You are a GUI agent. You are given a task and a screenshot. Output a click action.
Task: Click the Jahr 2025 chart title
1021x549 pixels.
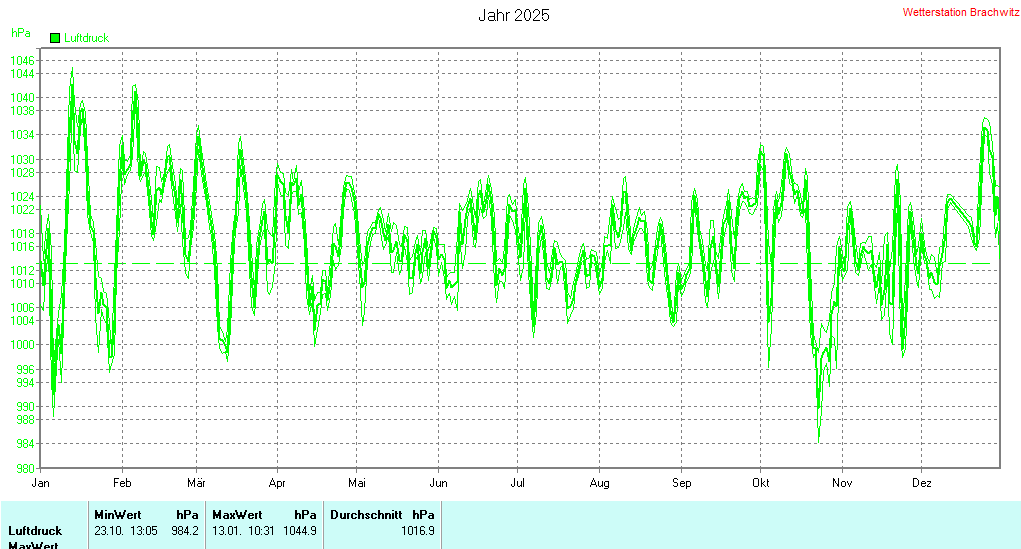(x=513, y=15)
